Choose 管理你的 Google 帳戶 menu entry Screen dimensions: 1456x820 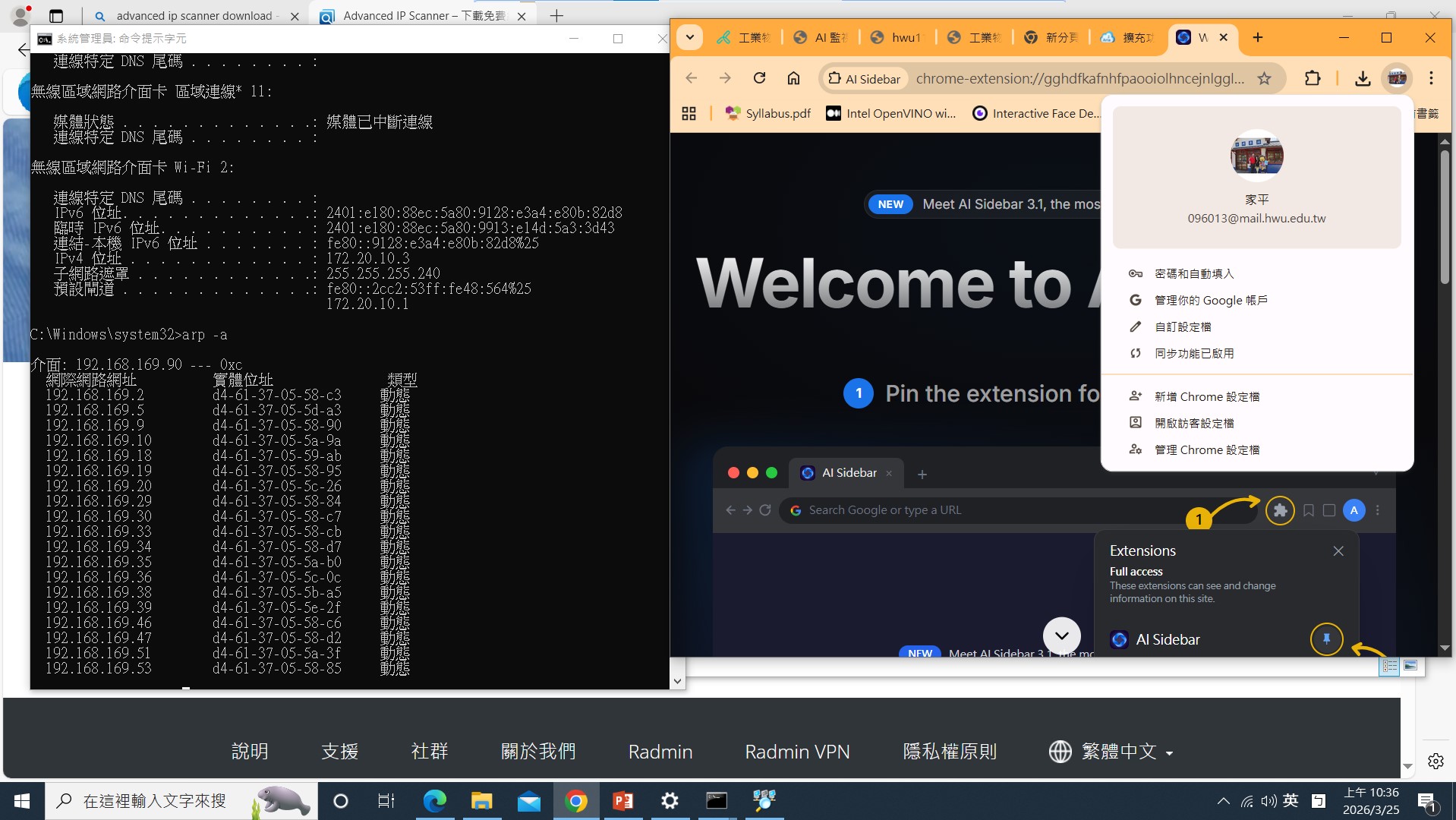click(x=1210, y=300)
